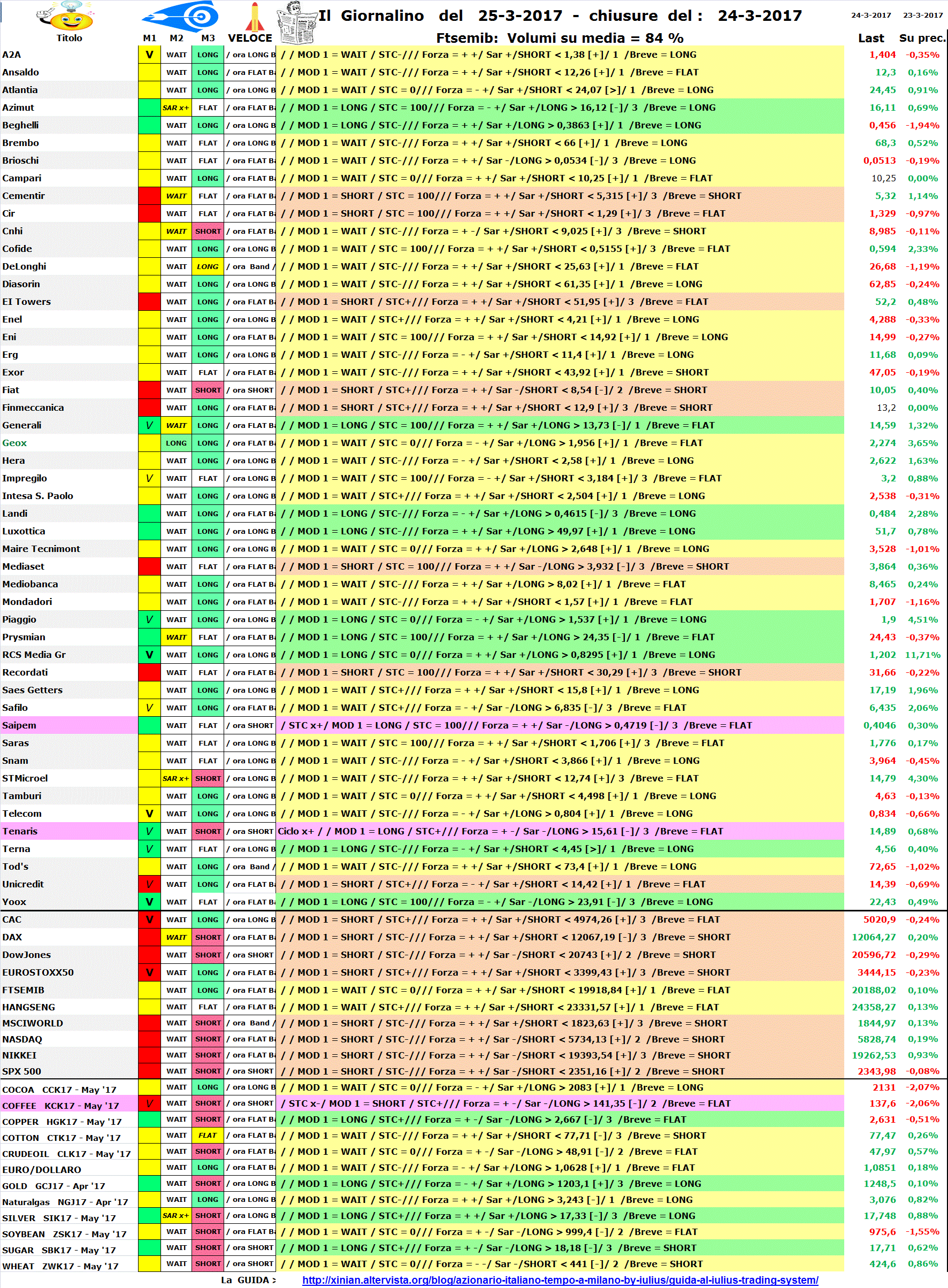Click the red M1 cell for Cementir
Image resolution: width=948 pixels, height=1288 pixels.
coord(149,196)
